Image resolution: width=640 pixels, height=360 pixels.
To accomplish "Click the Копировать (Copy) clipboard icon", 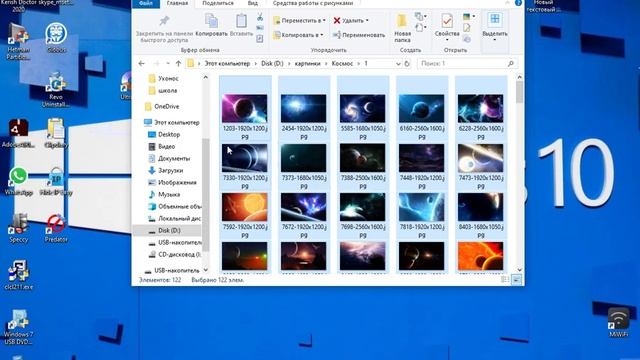I will coord(211,21).
